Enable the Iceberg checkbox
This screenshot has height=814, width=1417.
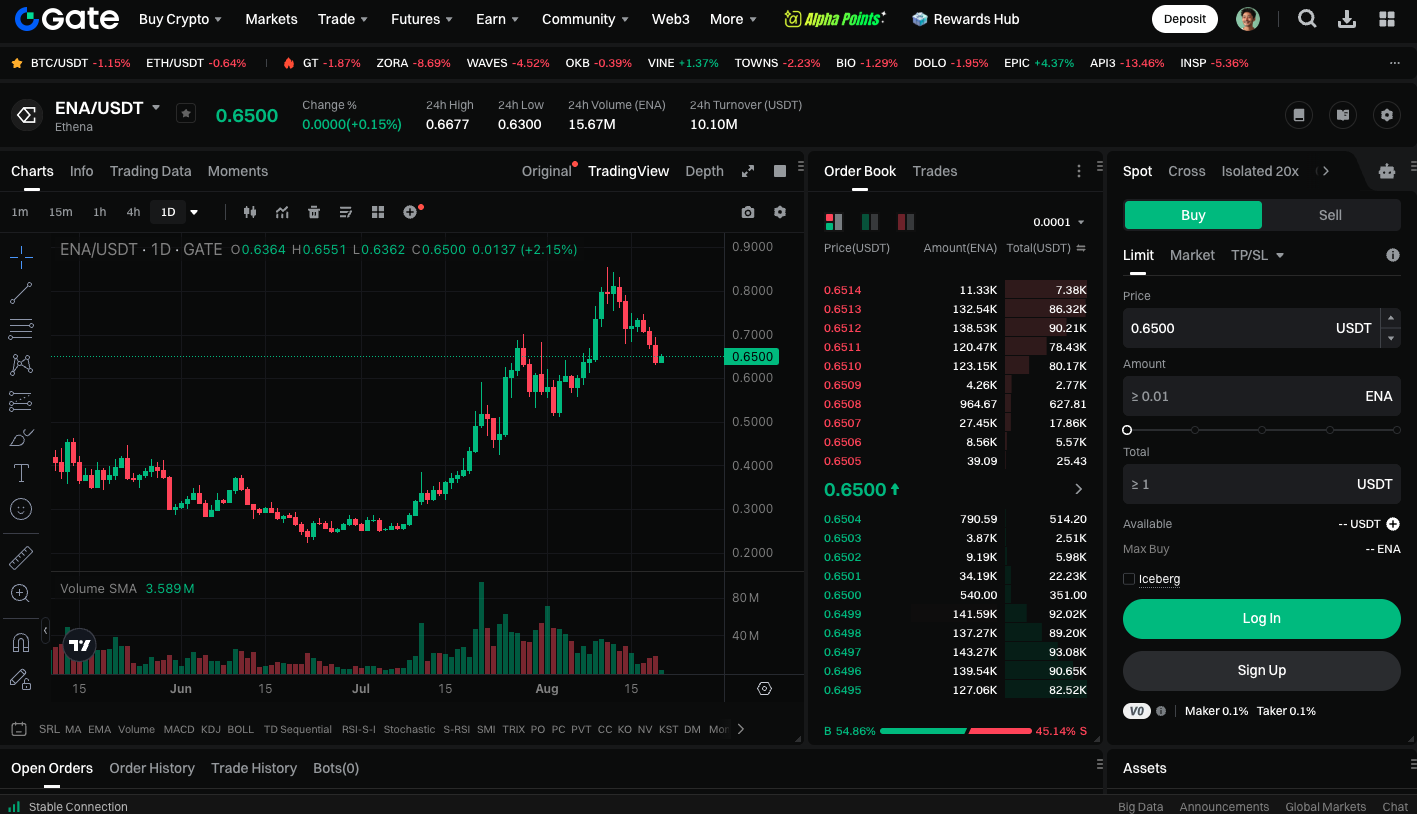pyautogui.click(x=1129, y=579)
